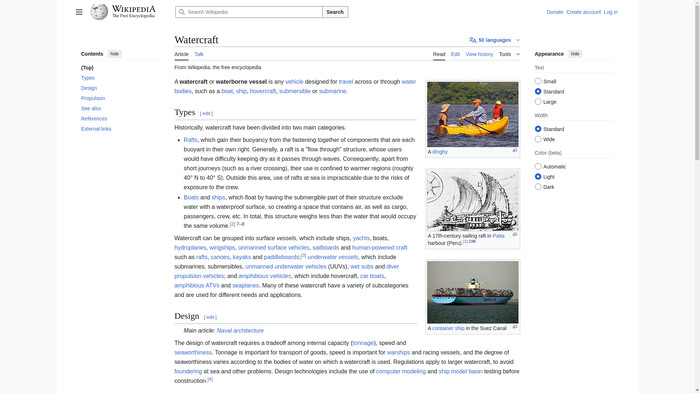The width and height of the screenshot is (700, 393).
Task: Select Standard width option
Action: tap(538, 129)
